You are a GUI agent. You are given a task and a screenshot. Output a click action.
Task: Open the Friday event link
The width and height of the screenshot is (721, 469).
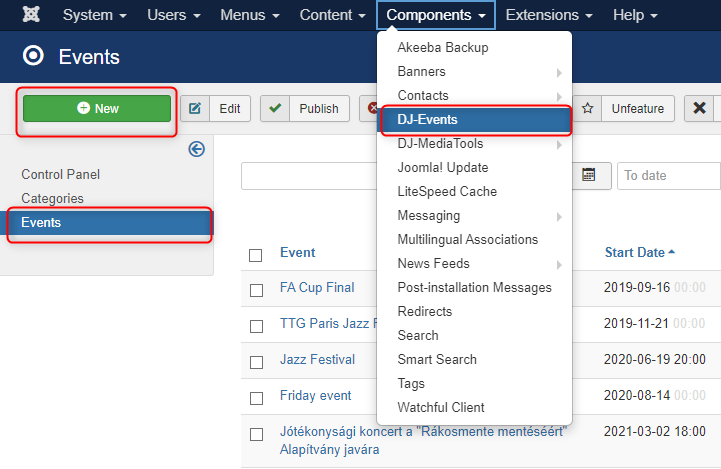(315, 395)
